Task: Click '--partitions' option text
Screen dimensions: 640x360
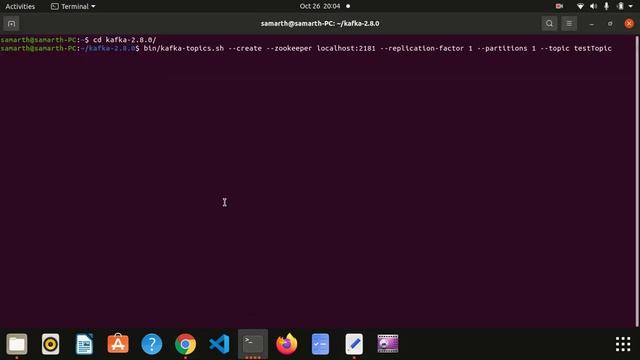Action: tap(502, 48)
